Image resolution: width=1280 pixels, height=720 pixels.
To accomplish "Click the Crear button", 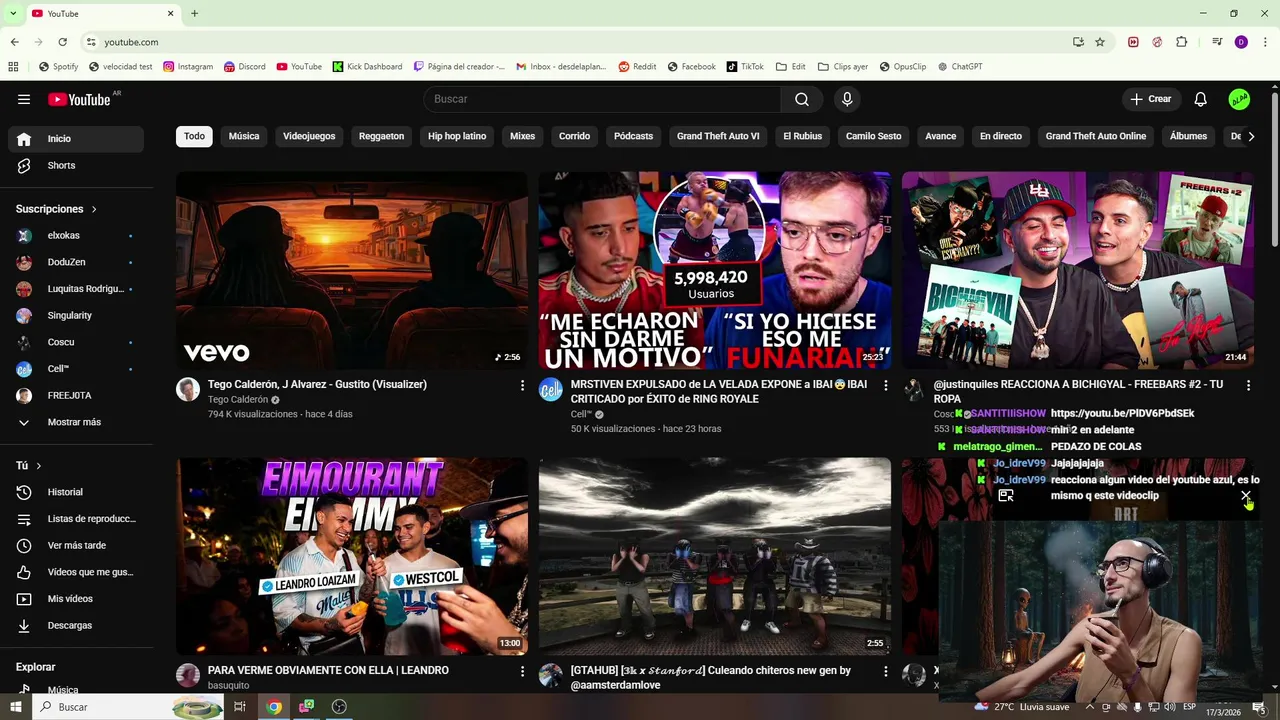I will [1151, 99].
